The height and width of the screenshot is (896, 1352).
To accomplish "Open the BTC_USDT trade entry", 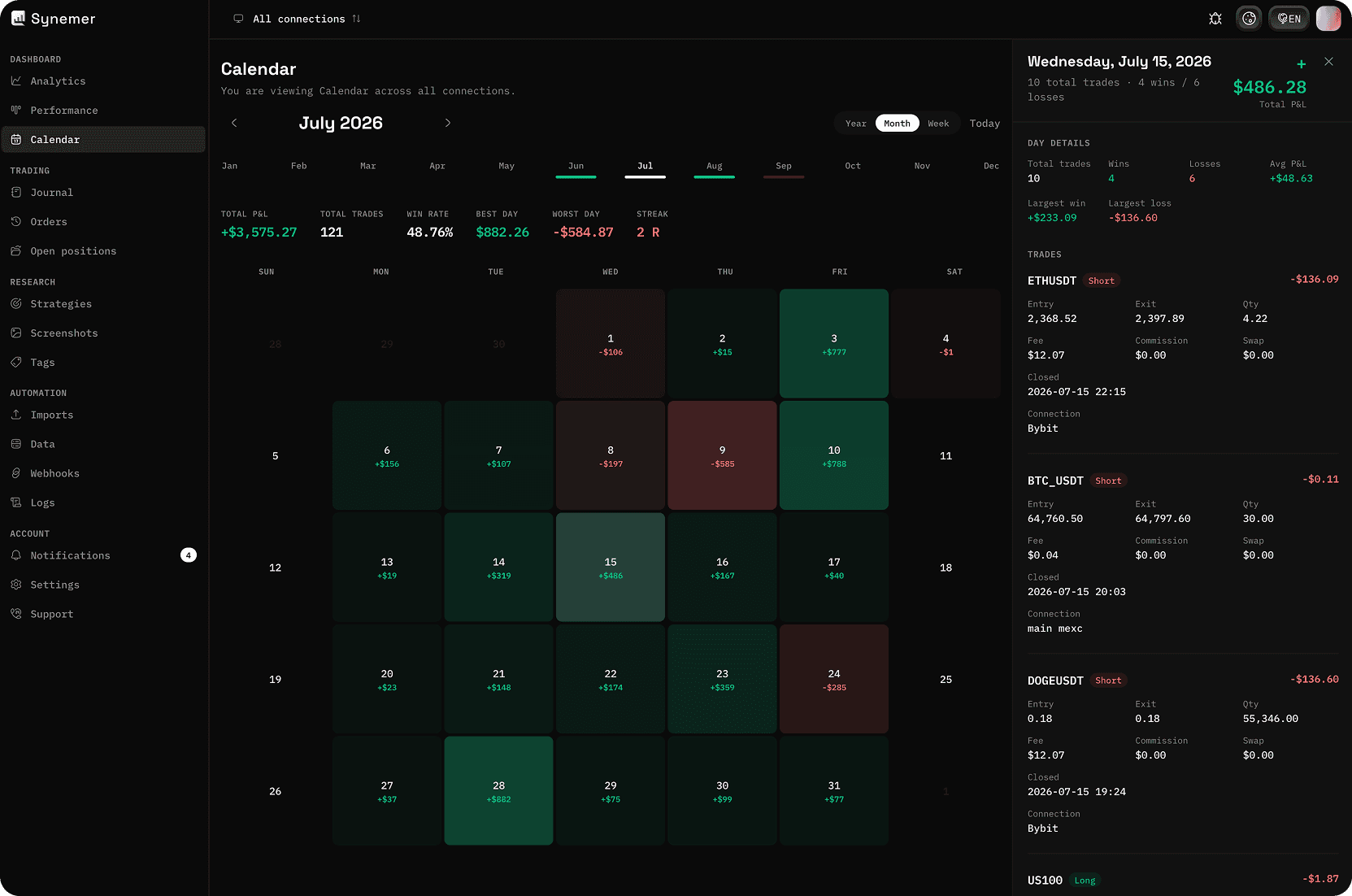I will (x=1183, y=554).
